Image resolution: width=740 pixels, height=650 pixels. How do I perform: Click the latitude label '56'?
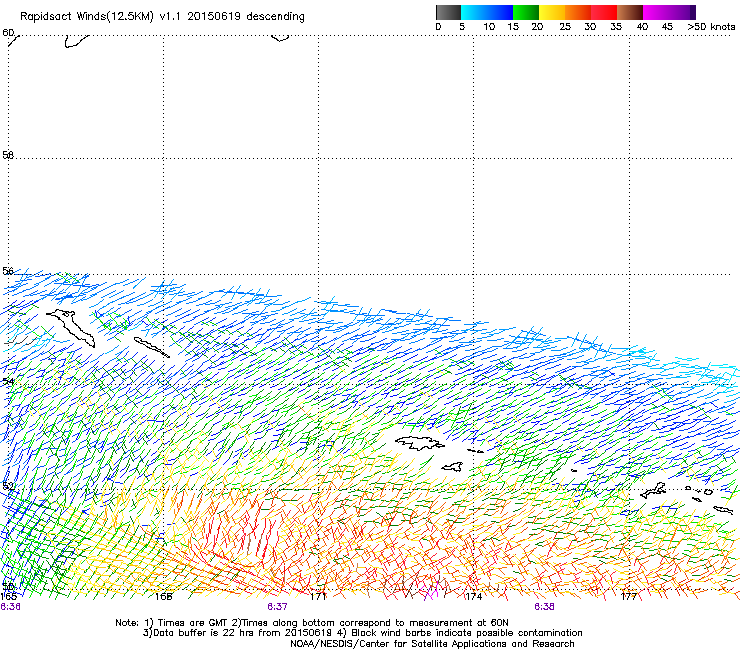click(x=8, y=271)
